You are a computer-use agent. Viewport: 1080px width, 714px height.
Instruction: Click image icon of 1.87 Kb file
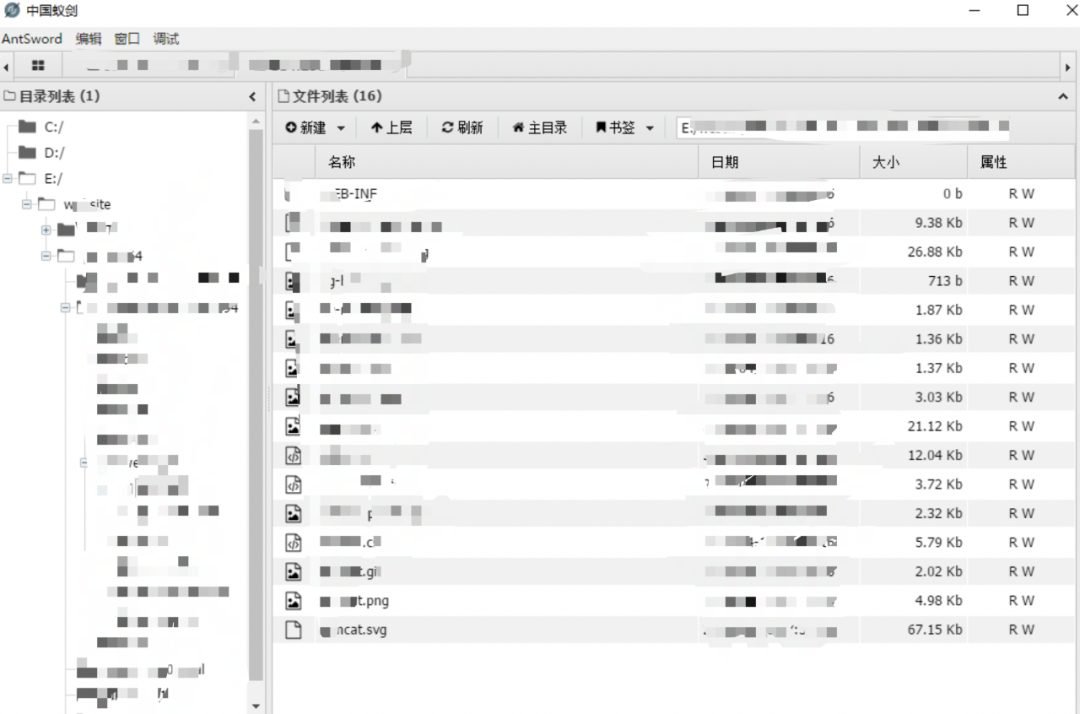[293, 310]
